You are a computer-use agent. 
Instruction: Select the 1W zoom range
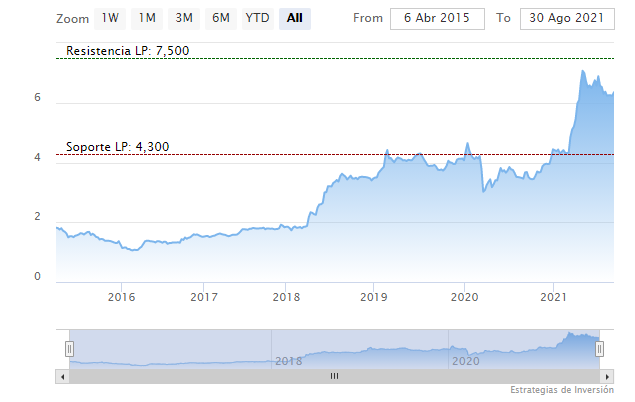click(110, 18)
